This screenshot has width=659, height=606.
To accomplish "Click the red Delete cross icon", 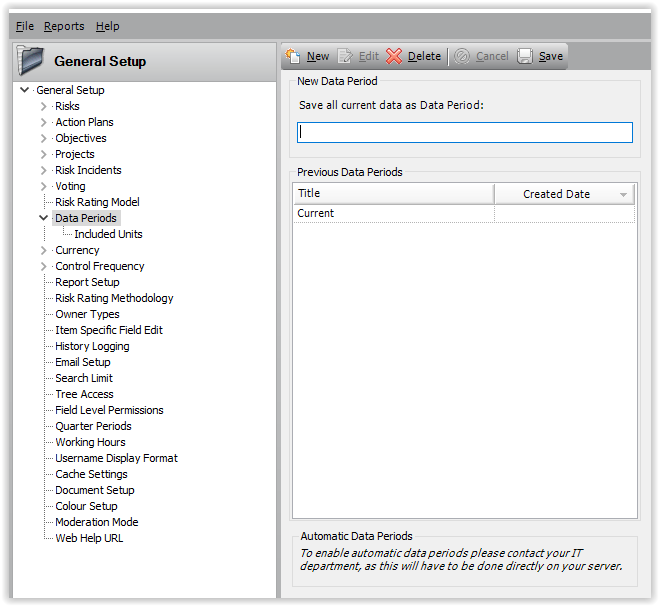I will [x=394, y=56].
